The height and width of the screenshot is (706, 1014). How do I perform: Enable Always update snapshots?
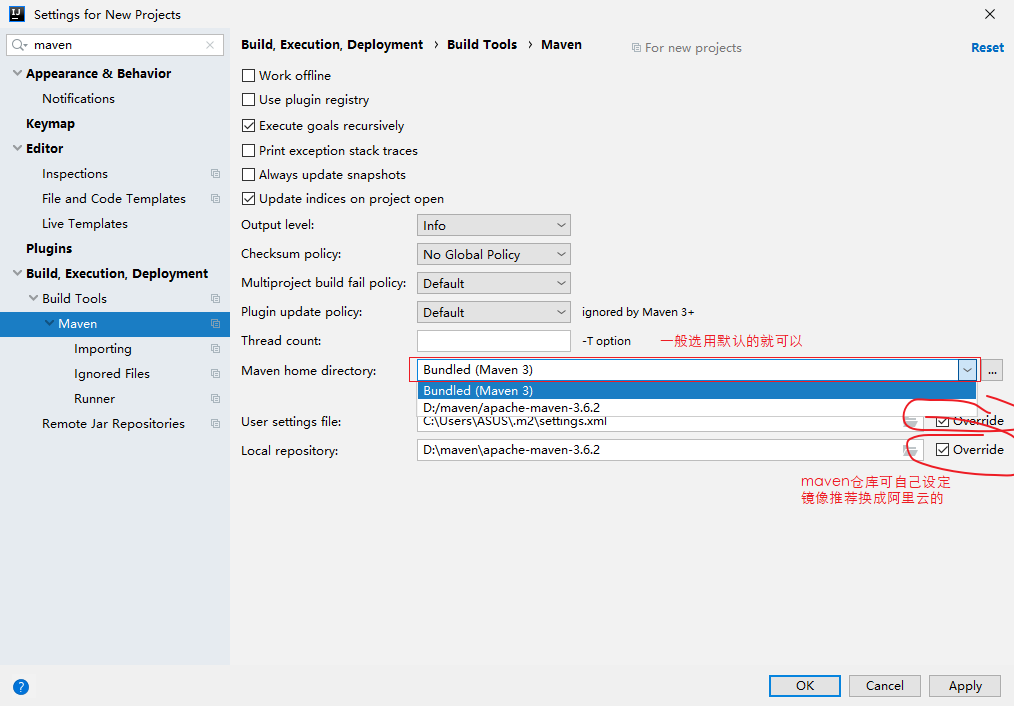pyautogui.click(x=248, y=175)
